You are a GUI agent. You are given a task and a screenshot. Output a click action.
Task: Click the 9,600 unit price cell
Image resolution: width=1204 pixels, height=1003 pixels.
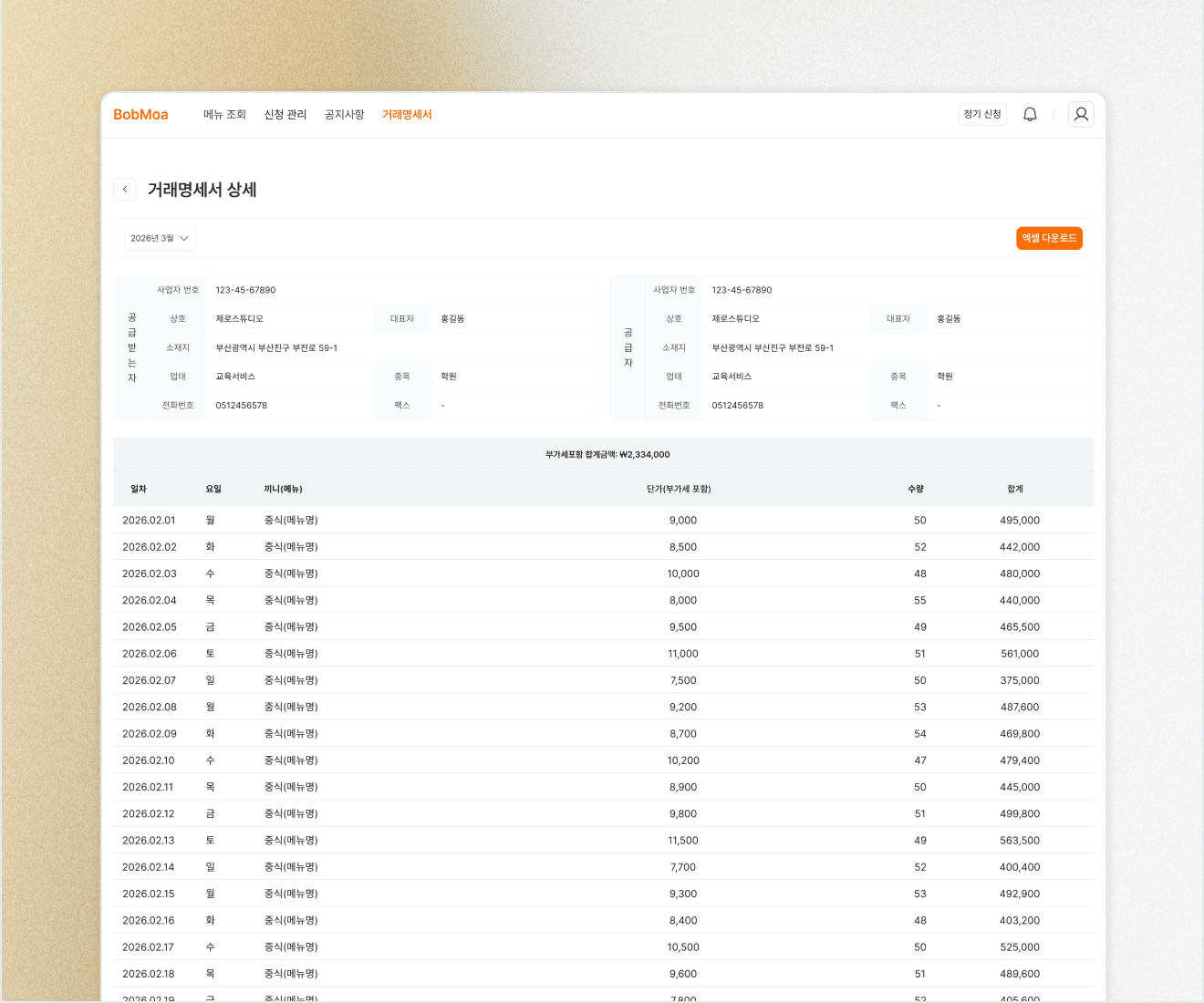tap(683, 974)
